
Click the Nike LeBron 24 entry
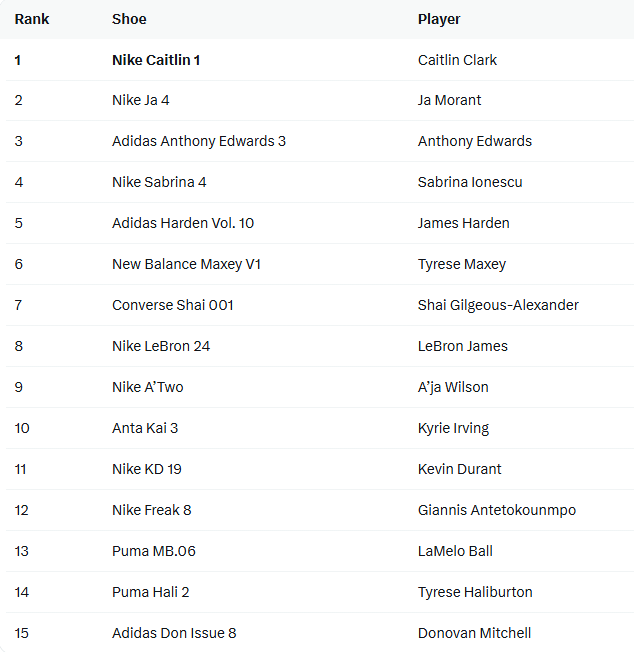coord(161,346)
